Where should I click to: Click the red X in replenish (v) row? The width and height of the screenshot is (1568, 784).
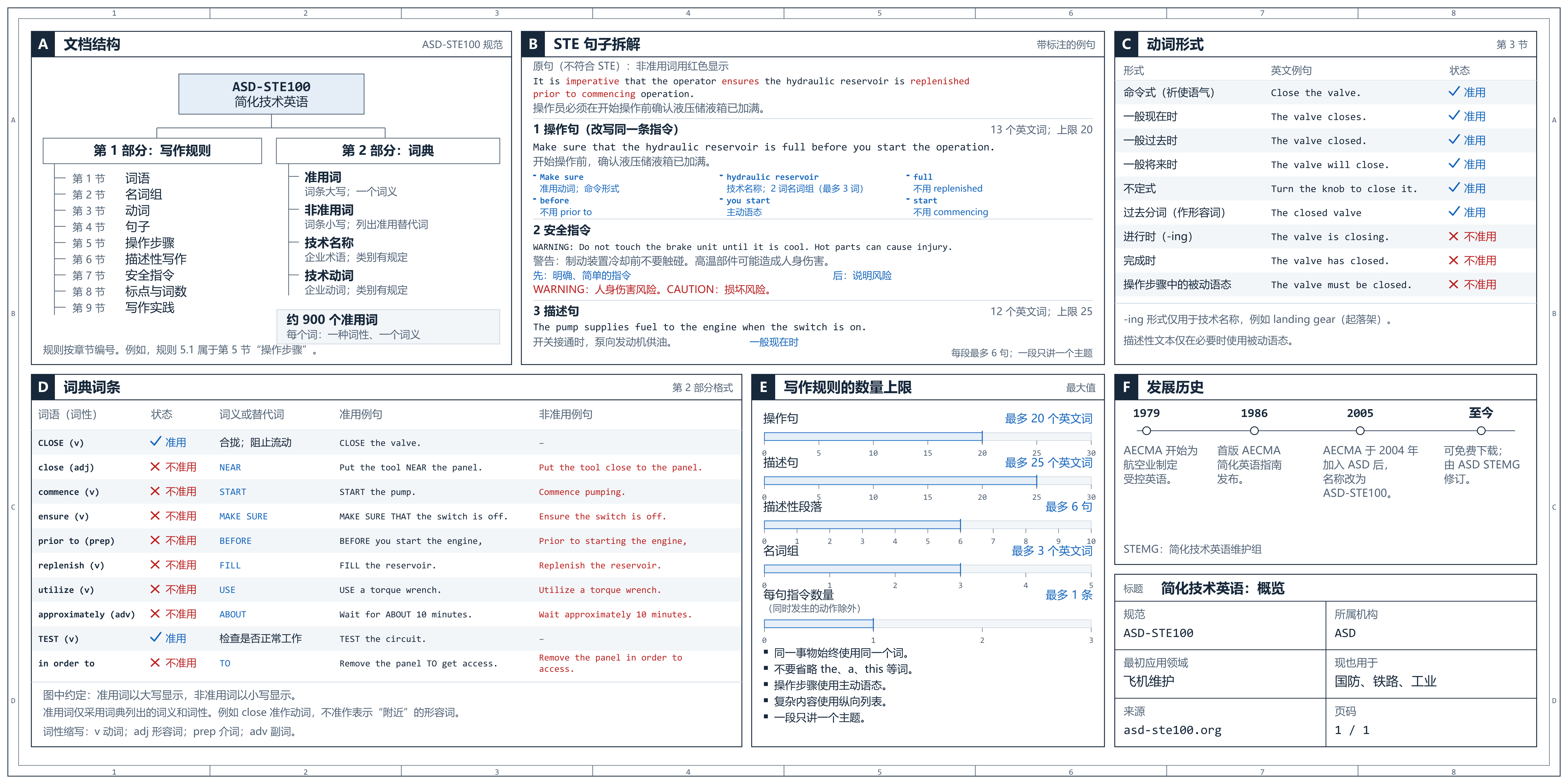(155, 565)
